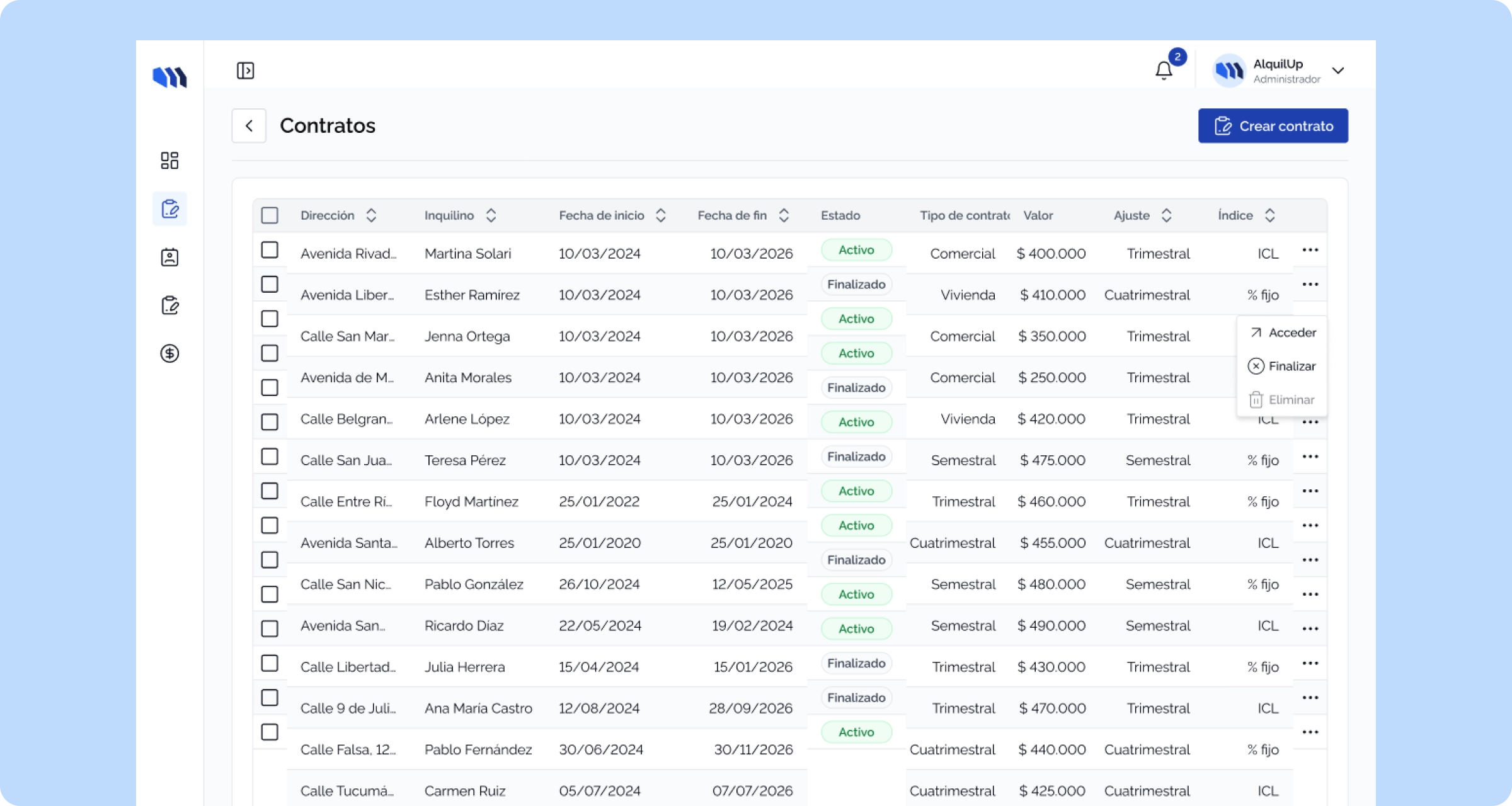Expand the AlquilUp account dropdown chevron
Screen dimensions: 1512x806
[1337, 71]
